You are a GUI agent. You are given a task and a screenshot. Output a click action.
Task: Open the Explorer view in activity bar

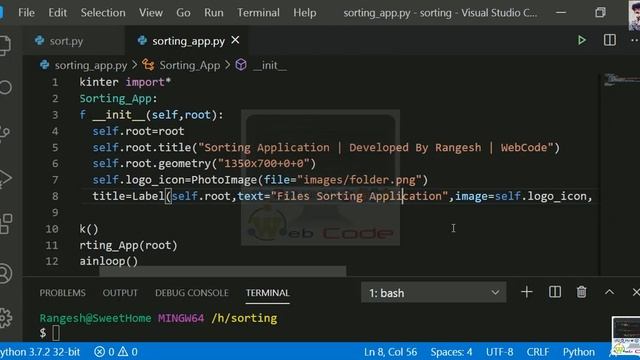5,45
